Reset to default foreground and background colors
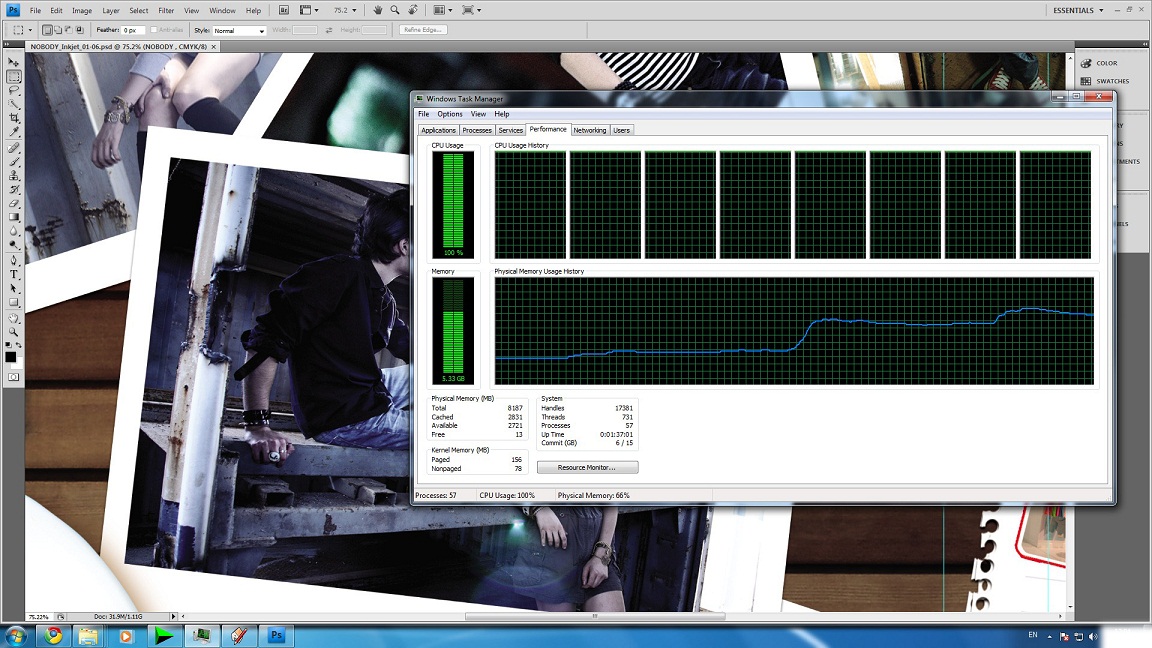The width and height of the screenshot is (1152, 648). pyautogui.click(x=9, y=345)
